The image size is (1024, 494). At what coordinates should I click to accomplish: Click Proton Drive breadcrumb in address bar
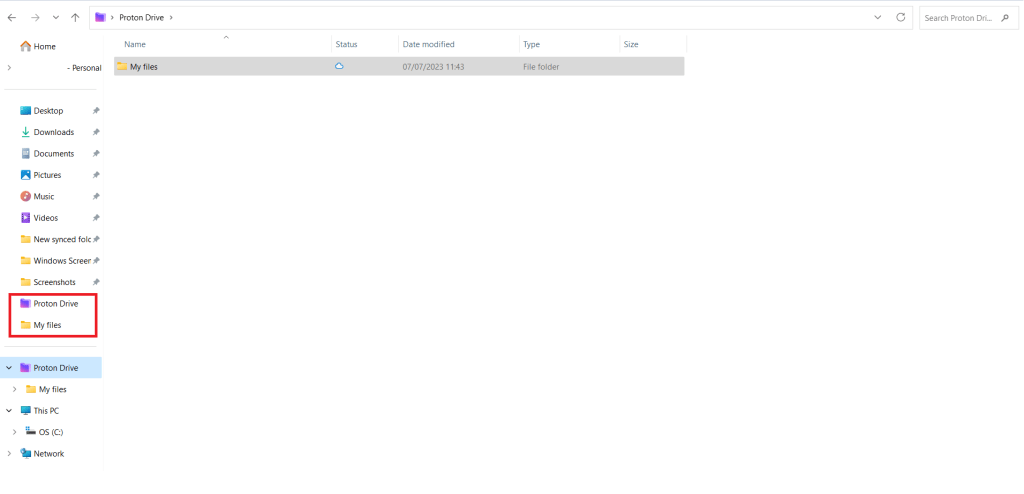pos(142,18)
